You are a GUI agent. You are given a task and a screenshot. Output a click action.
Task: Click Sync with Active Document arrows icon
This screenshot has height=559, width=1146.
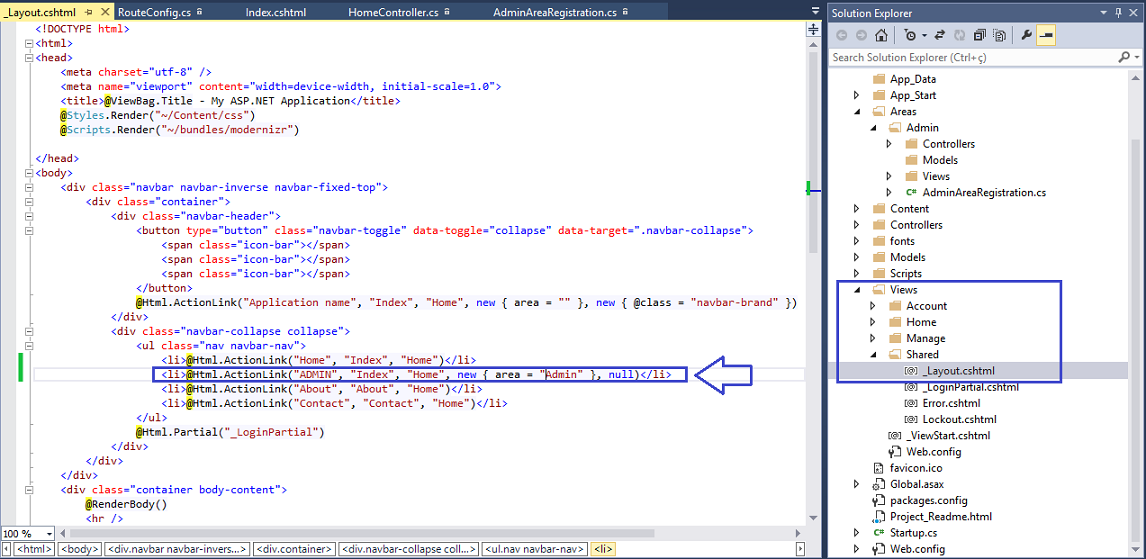(941, 35)
